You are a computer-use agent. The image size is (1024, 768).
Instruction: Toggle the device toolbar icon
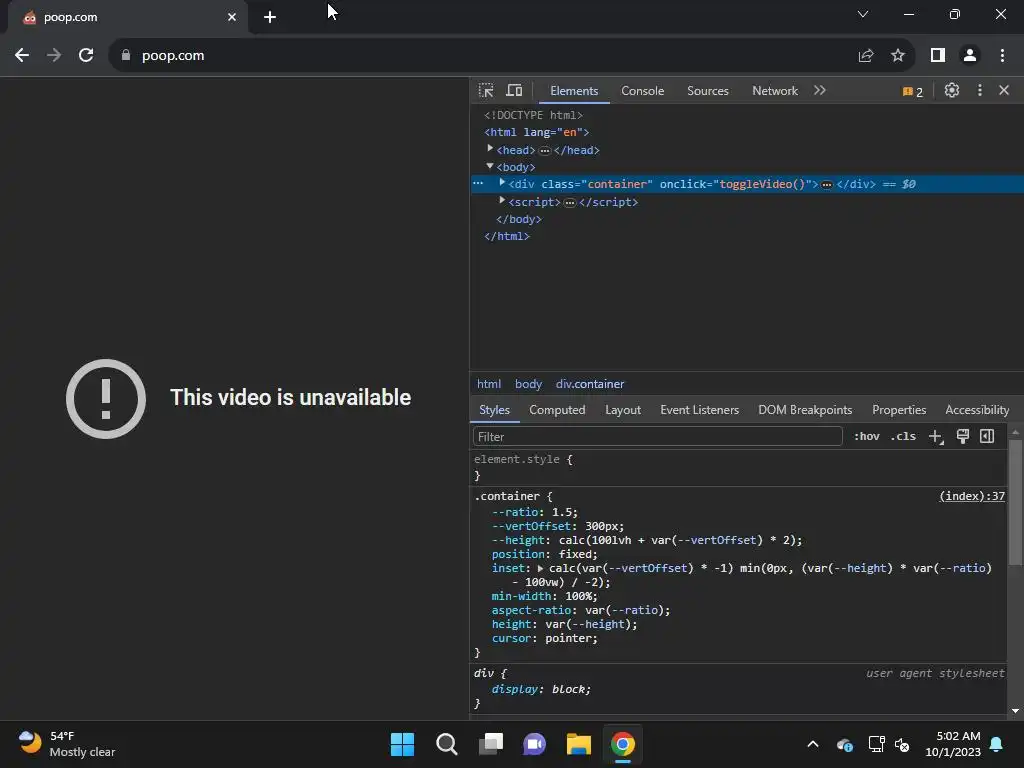click(x=515, y=90)
